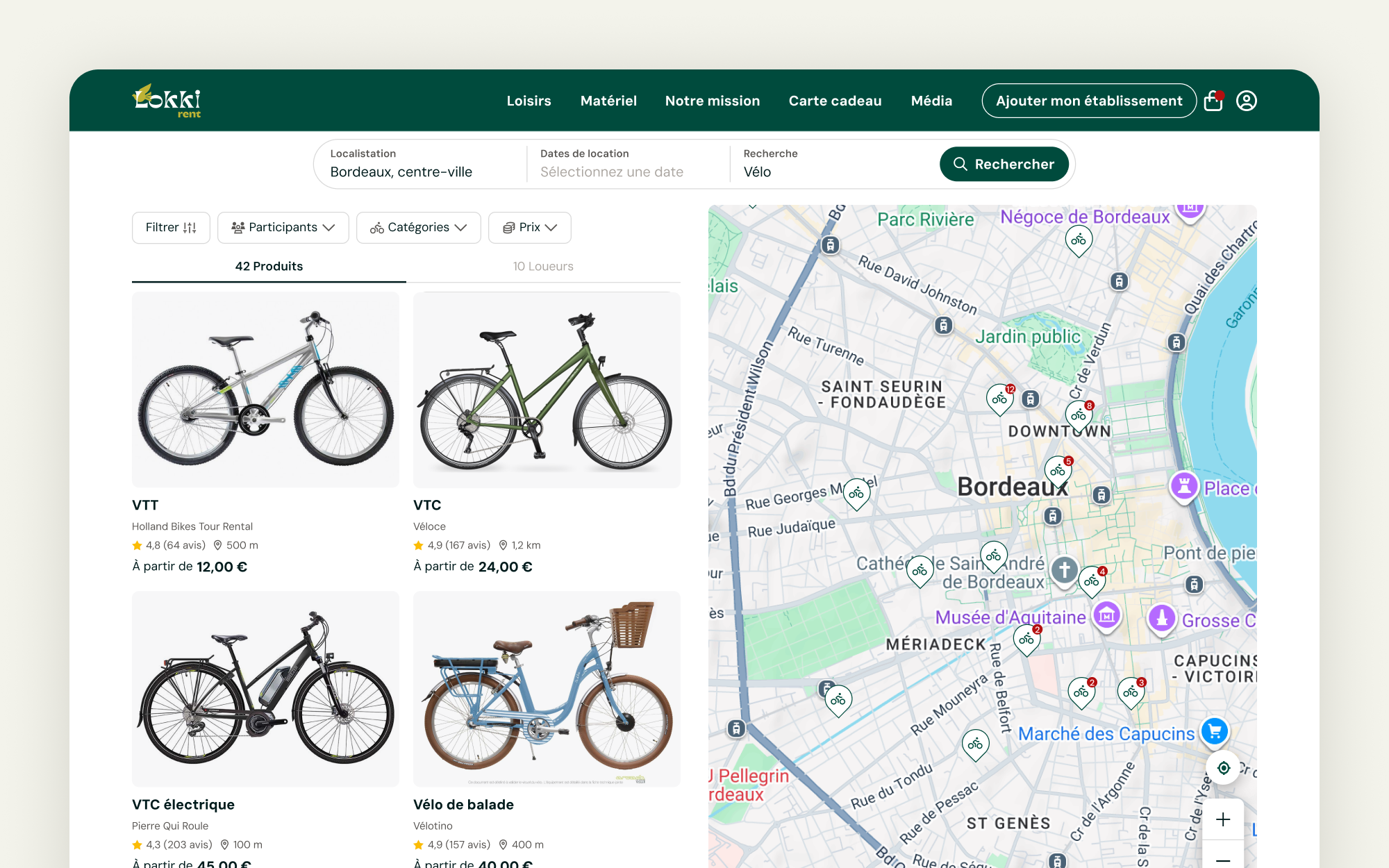This screenshot has width=1389, height=868.
Task: Open the Dates de location field
Action: pos(629,164)
